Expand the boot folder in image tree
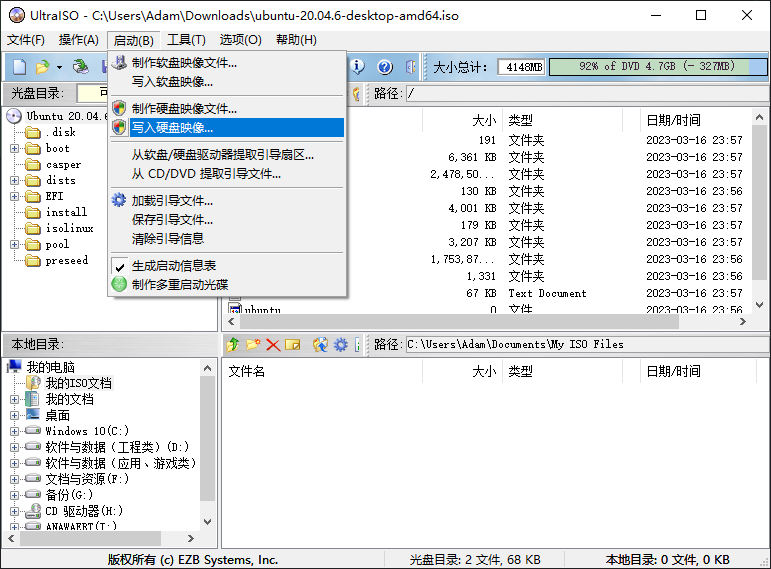 tap(15, 148)
